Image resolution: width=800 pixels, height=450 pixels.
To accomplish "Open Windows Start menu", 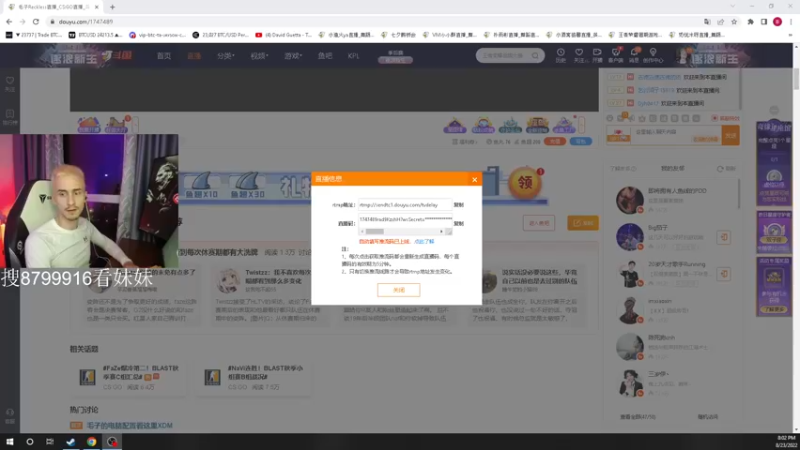I will tap(9, 442).
